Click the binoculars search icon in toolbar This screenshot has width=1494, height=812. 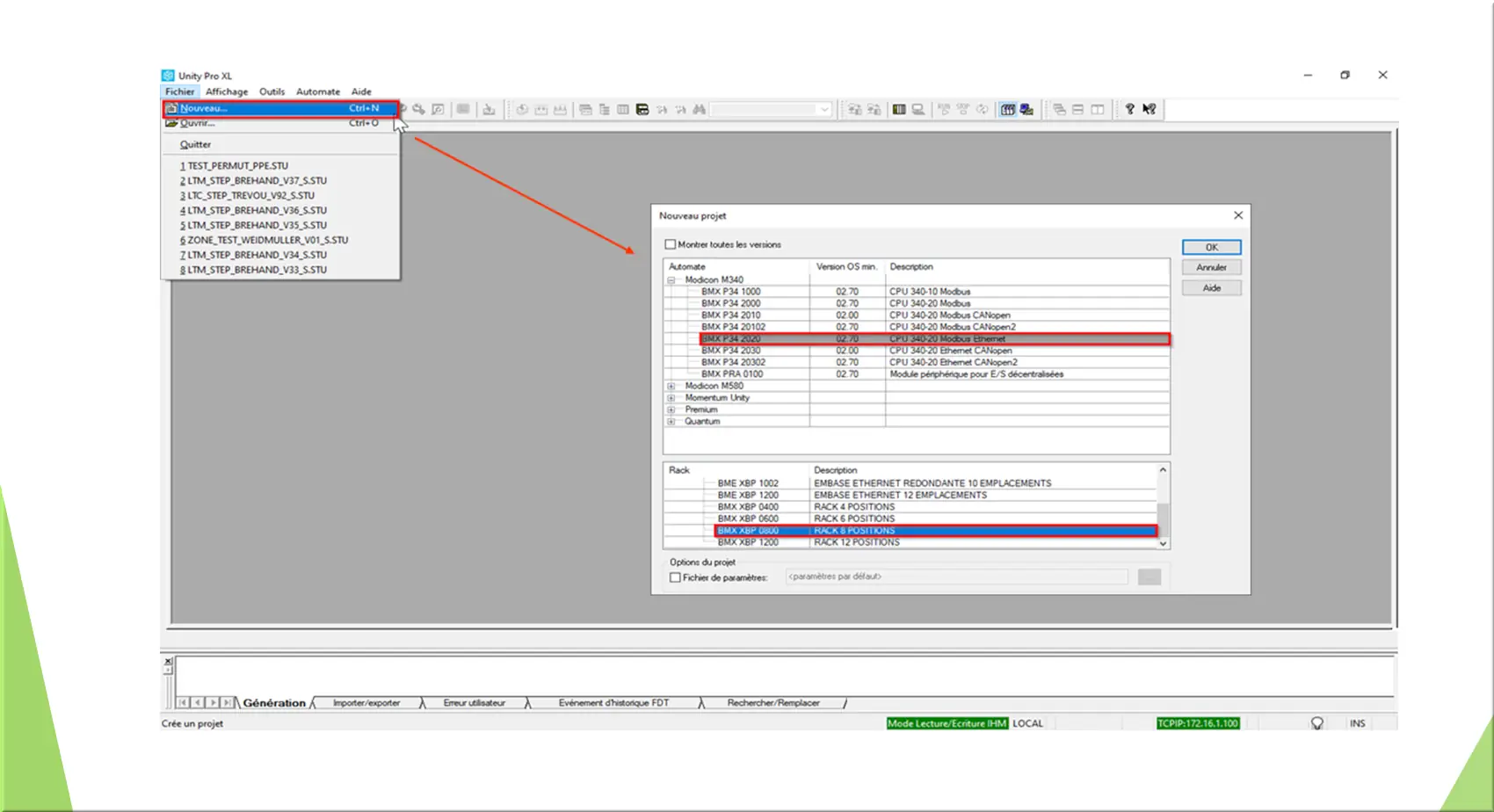(x=699, y=110)
